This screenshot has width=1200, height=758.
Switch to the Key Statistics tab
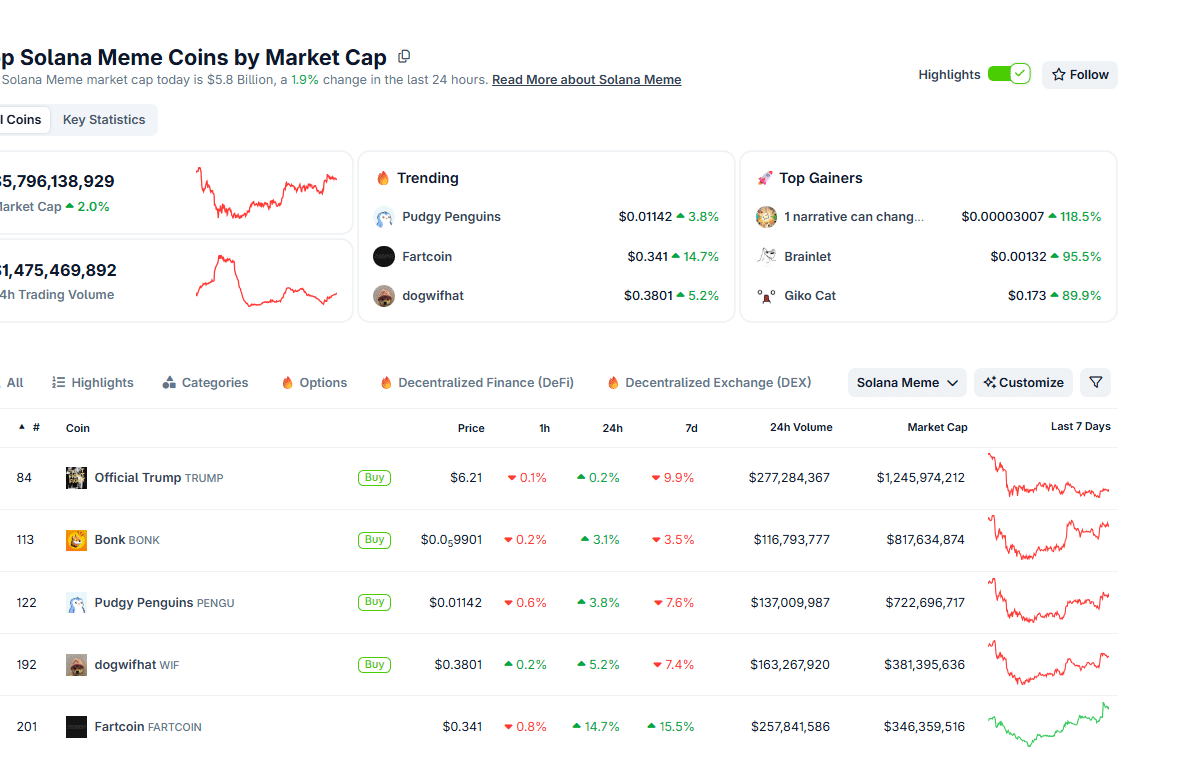click(104, 120)
